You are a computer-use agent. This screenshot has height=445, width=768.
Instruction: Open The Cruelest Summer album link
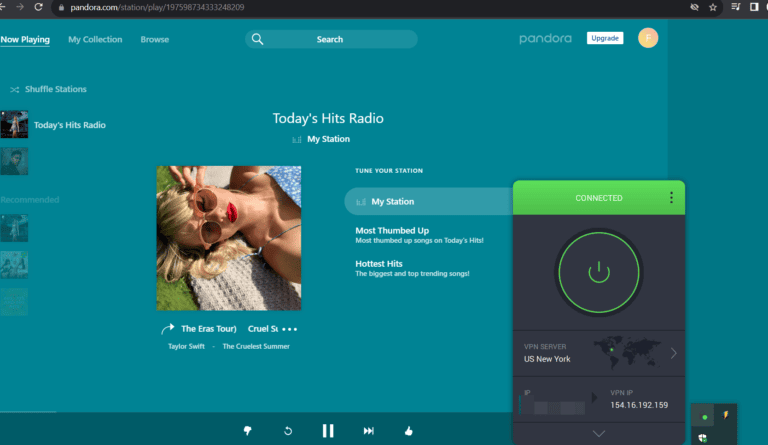pyautogui.click(x=256, y=347)
